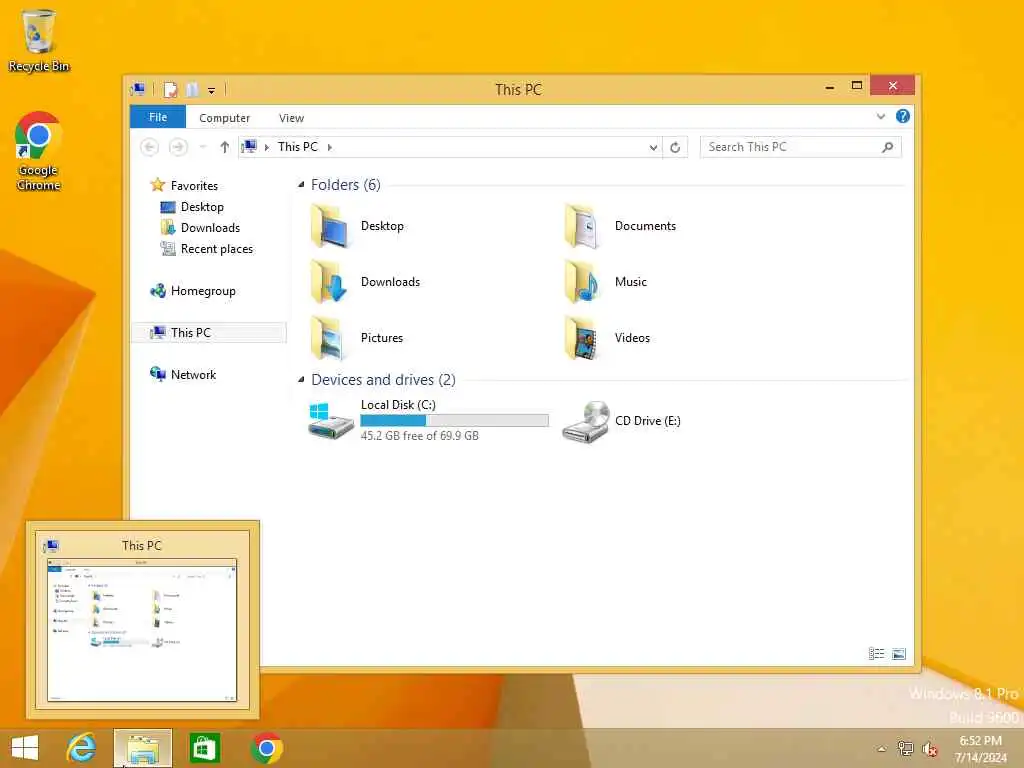The width and height of the screenshot is (1024, 768).
Task: Select Desktop under Favorites
Action: (x=192, y=207)
